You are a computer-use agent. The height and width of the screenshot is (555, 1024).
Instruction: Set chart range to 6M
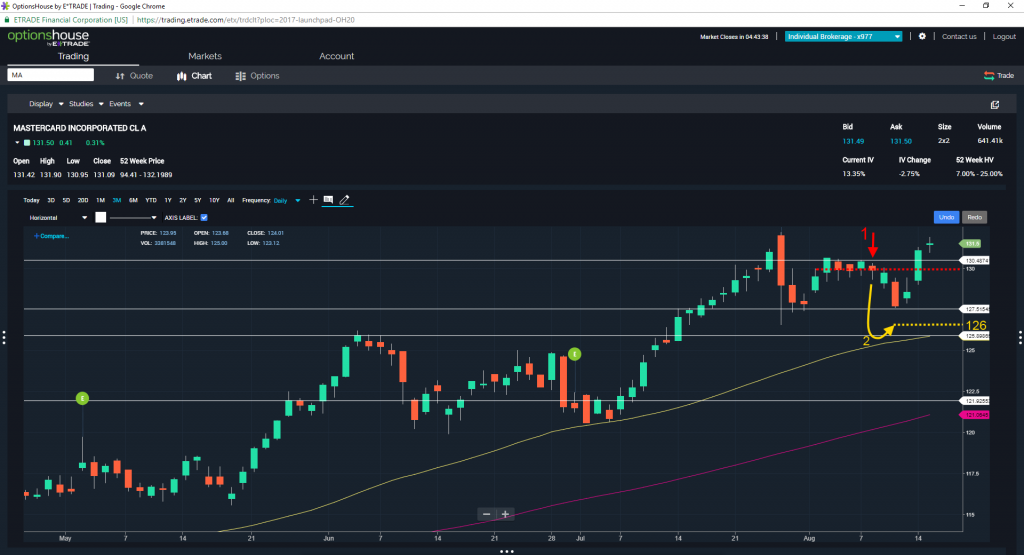133,200
